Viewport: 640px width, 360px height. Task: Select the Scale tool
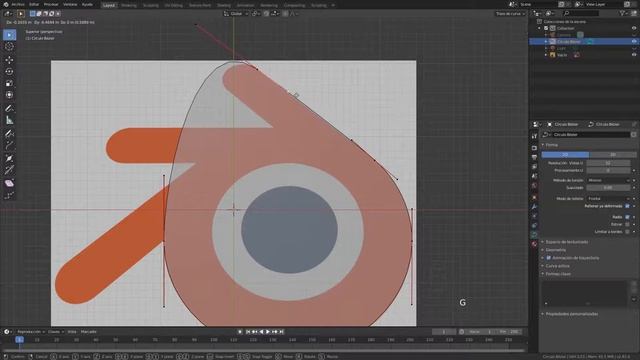tap(9, 83)
